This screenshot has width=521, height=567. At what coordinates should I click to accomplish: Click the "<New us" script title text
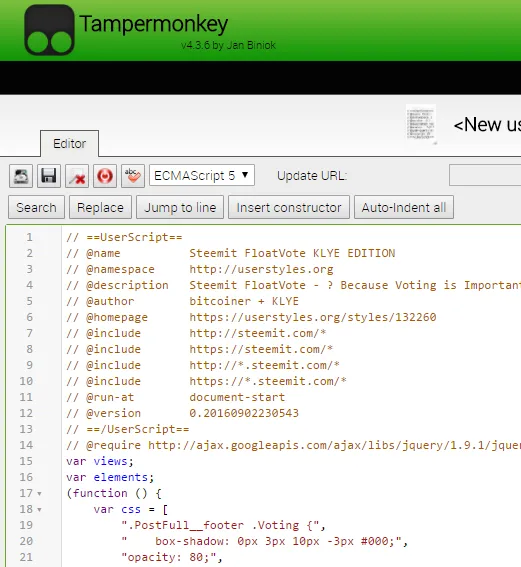point(487,125)
